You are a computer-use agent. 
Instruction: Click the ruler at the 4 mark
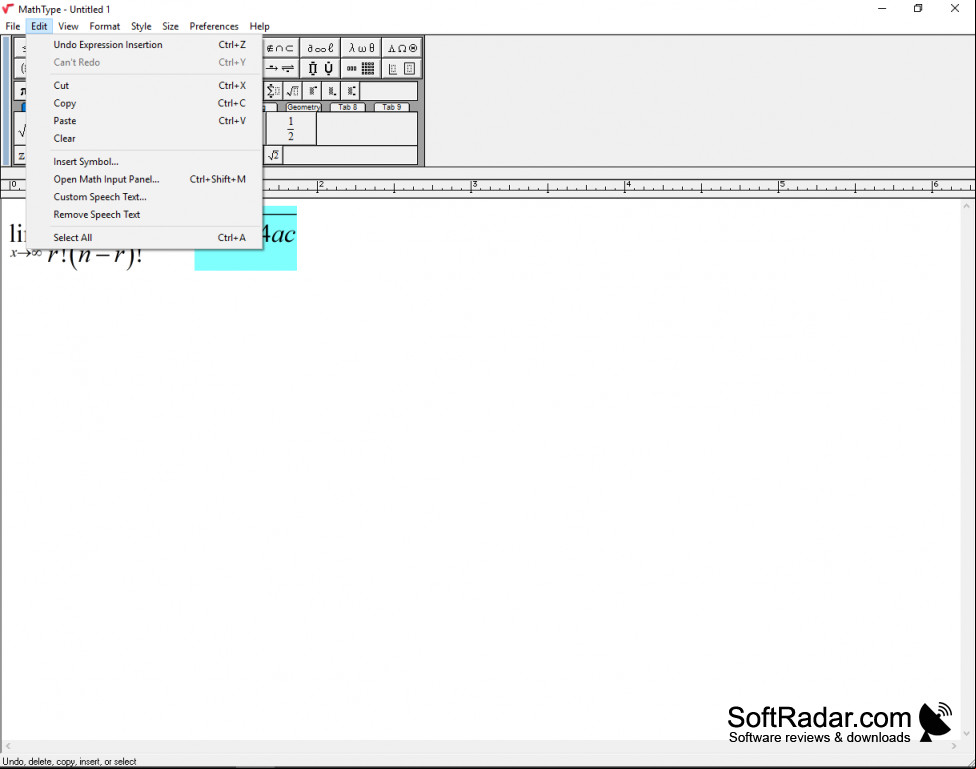(627, 185)
